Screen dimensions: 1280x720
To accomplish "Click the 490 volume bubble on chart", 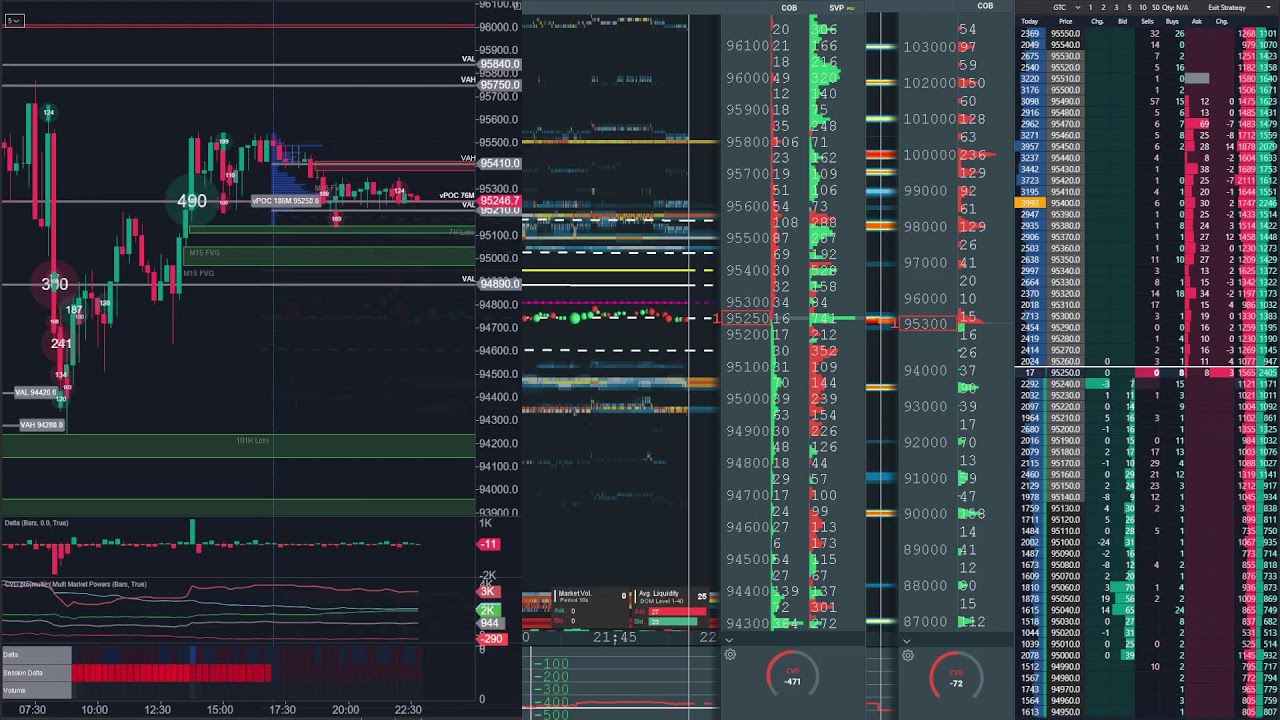I will (x=191, y=201).
